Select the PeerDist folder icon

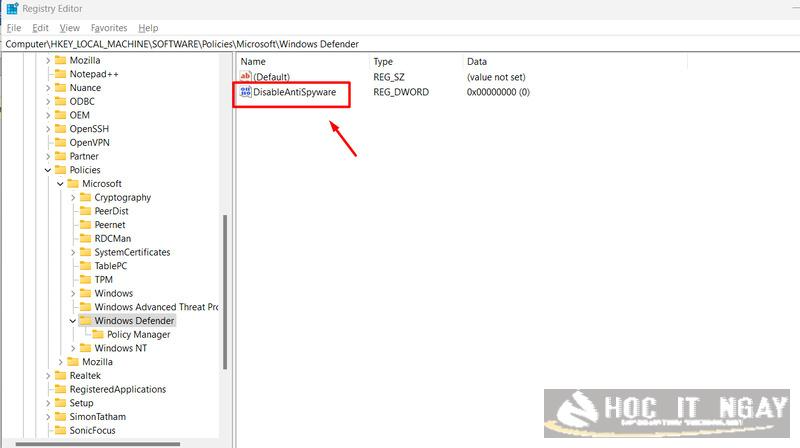[86, 211]
